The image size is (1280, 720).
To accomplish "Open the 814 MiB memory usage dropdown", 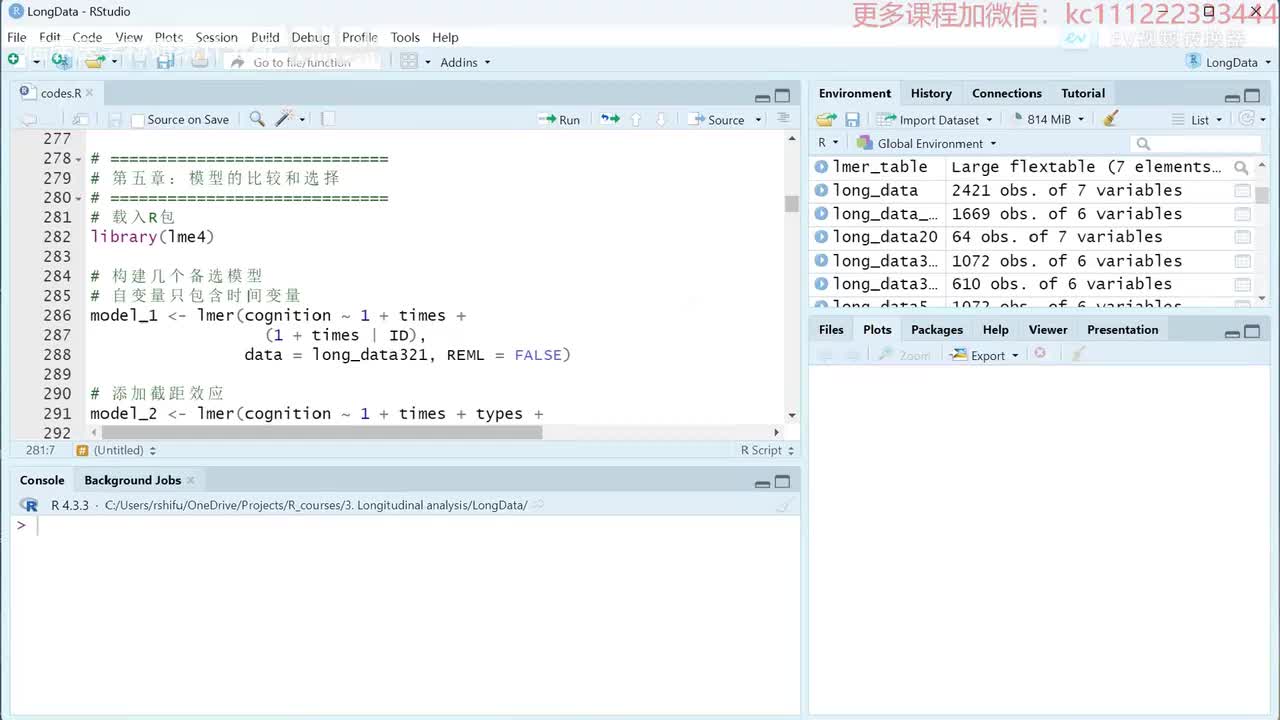I will click(x=1048, y=120).
